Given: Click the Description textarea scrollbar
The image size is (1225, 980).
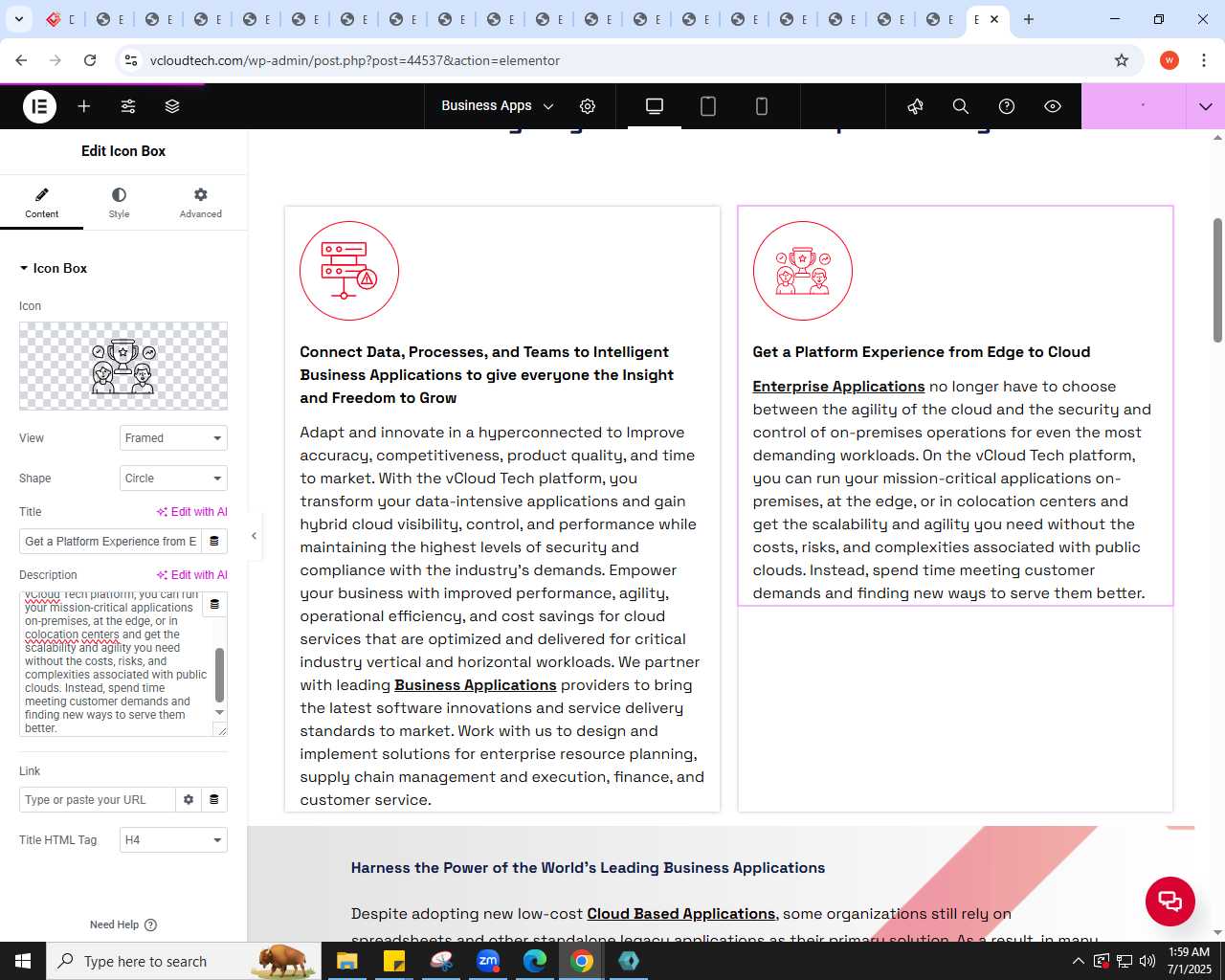Looking at the screenshot, I should coord(219,675).
